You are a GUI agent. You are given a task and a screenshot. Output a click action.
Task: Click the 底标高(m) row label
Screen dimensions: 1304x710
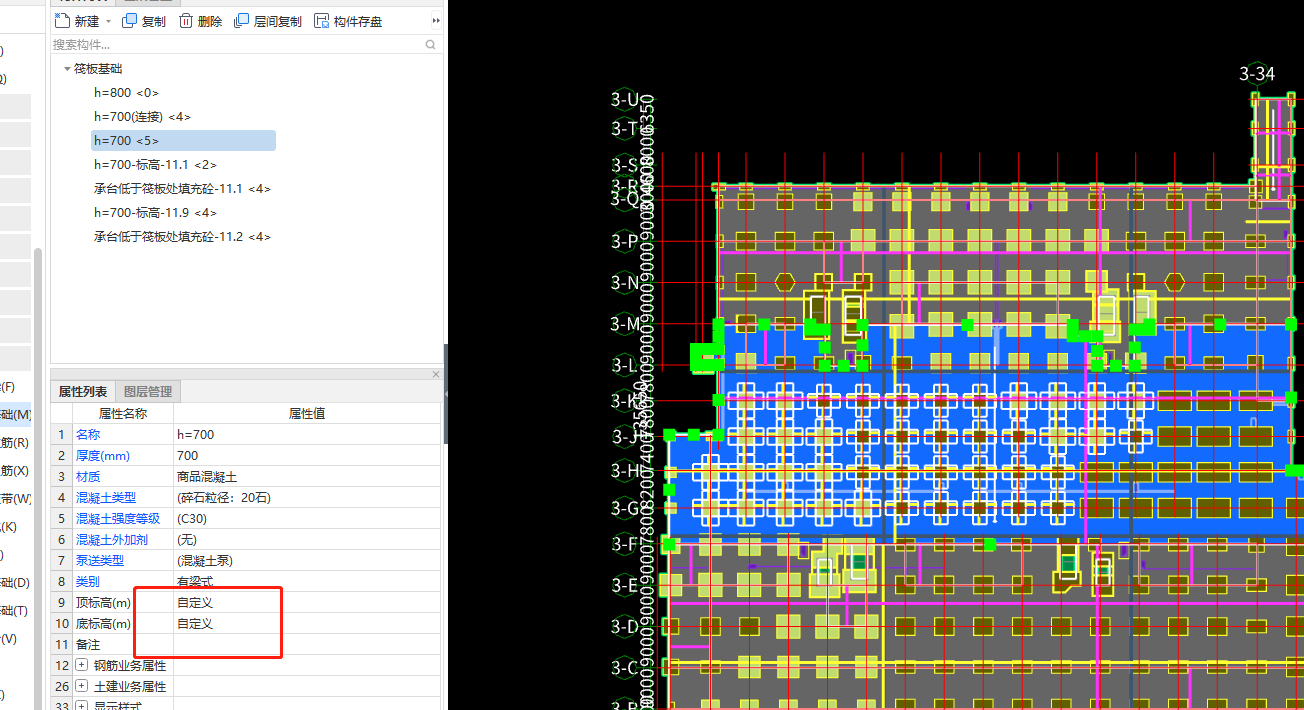click(x=103, y=624)
